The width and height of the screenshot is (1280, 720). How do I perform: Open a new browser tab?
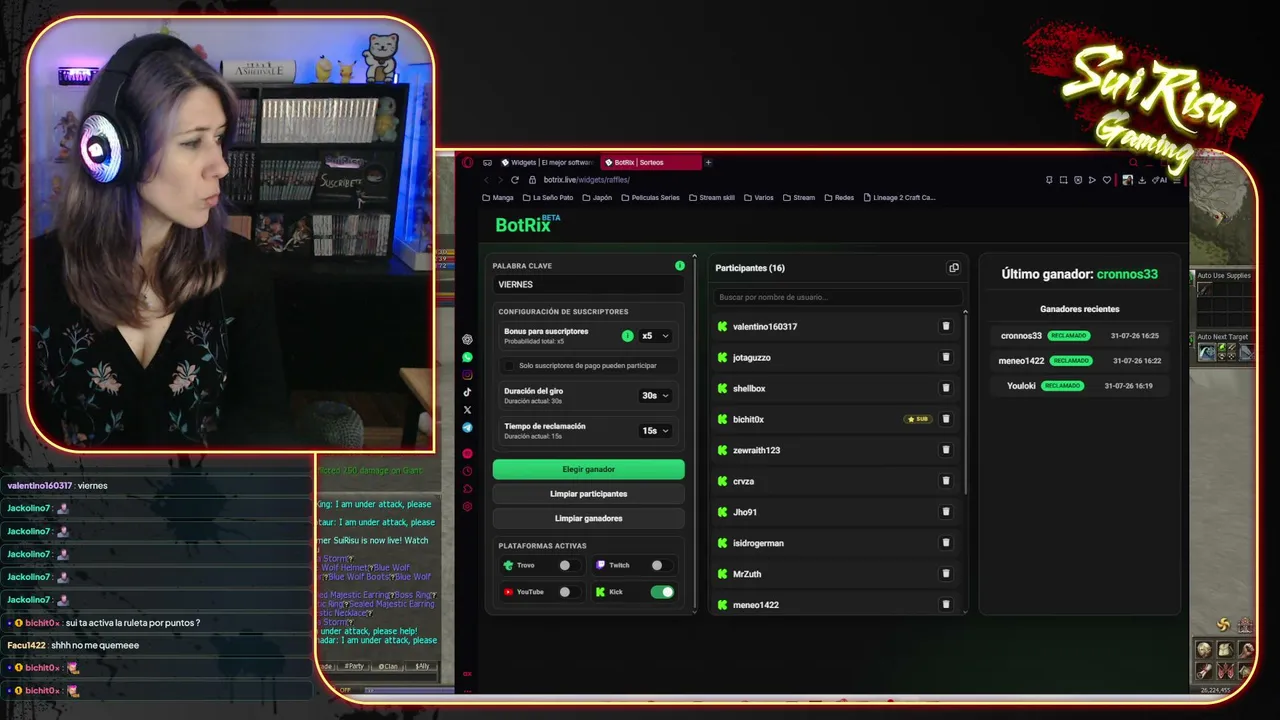point(708,162)
